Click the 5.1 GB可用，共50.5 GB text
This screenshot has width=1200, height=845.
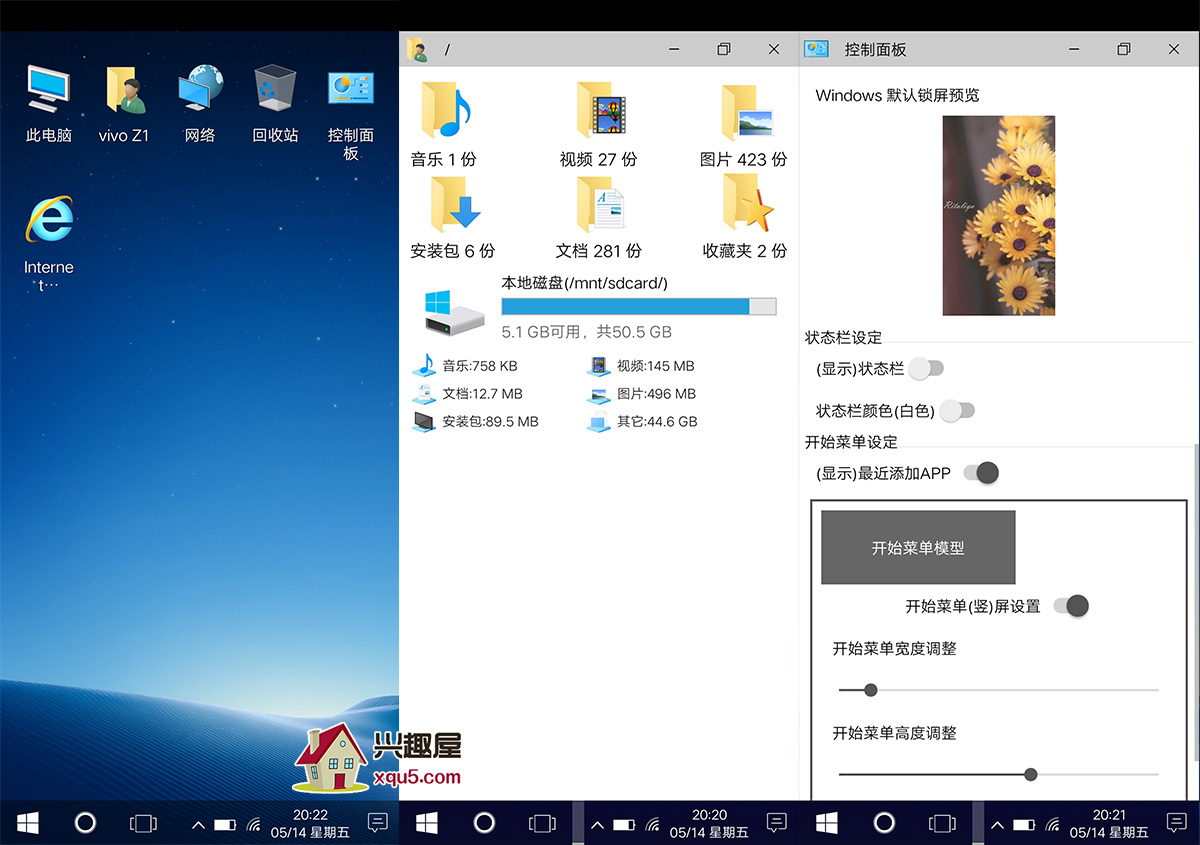pyautogui.click(x=586, y=332)
